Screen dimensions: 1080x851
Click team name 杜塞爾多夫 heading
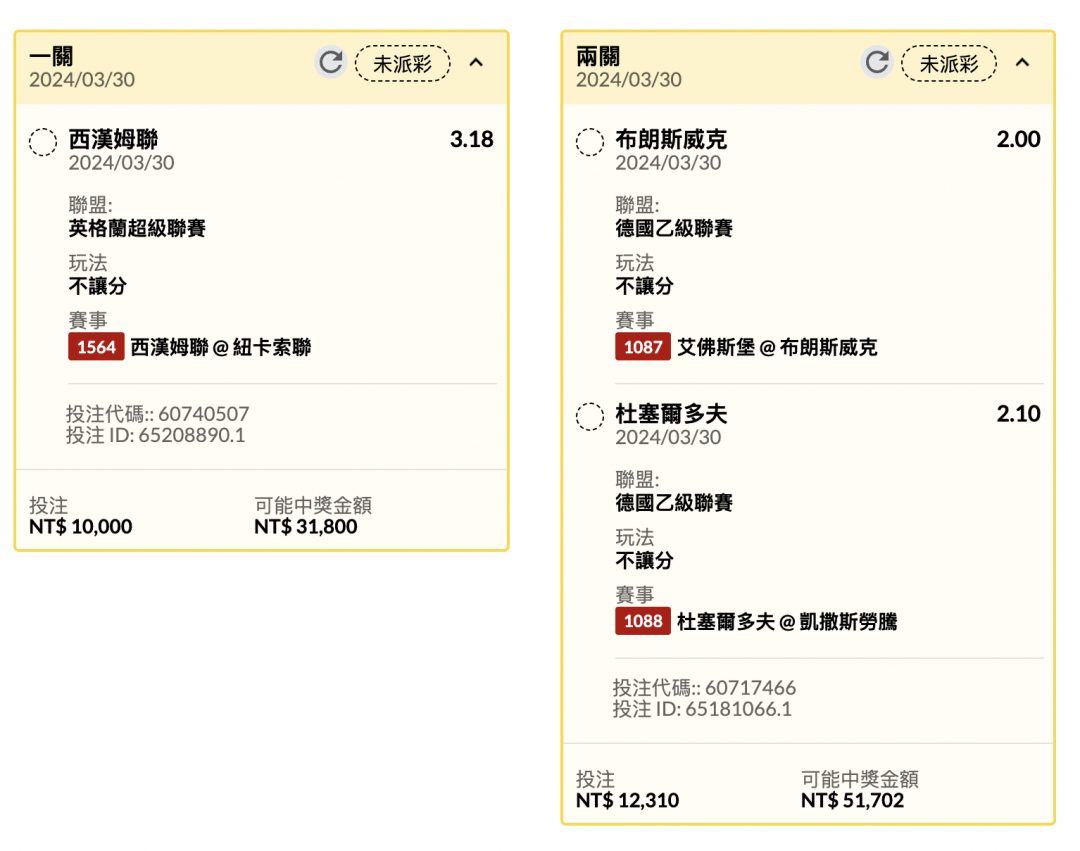tap(671, 414)
